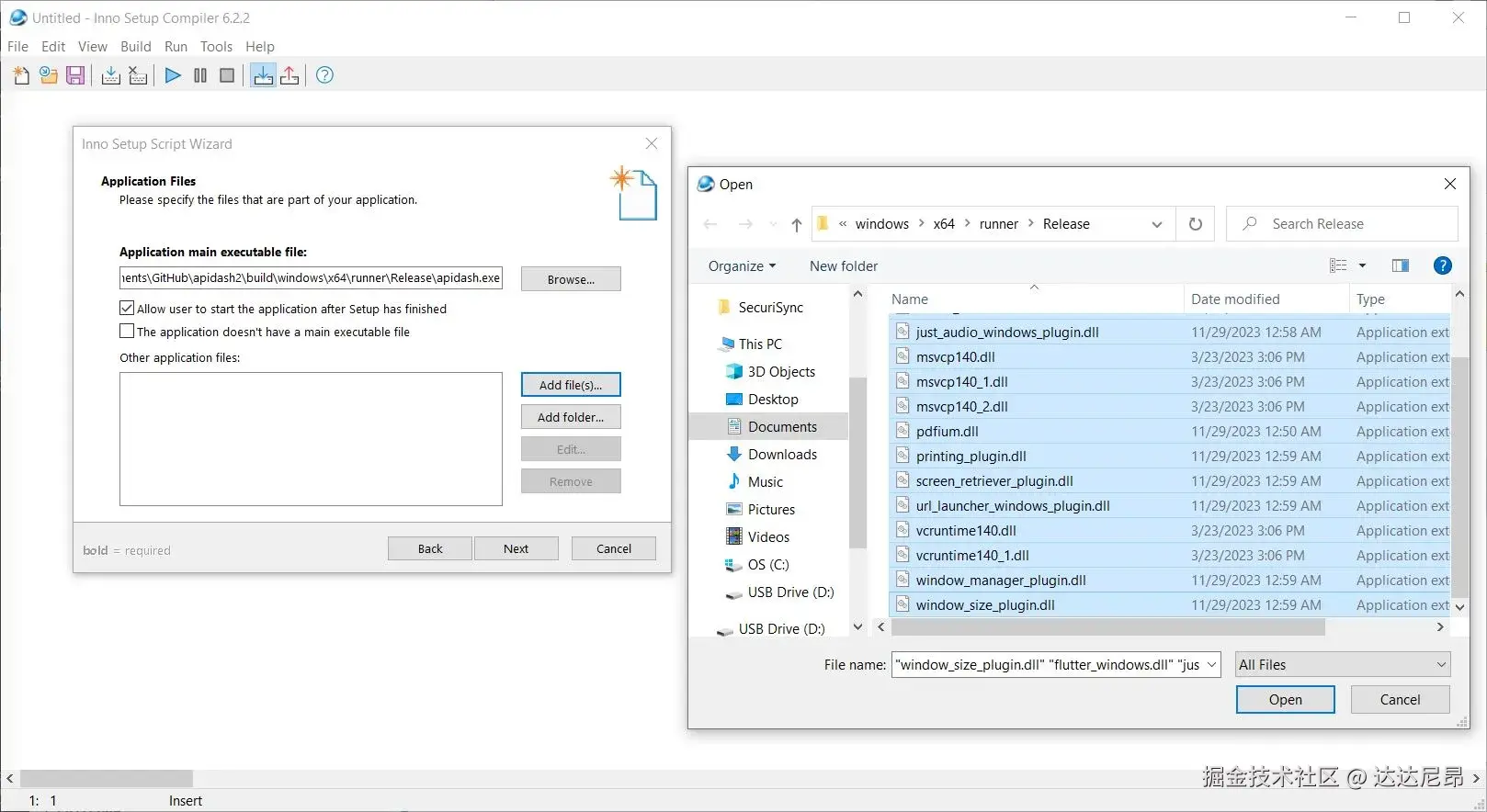
Task: Open the Edit menu
Action: pos(53,47)
